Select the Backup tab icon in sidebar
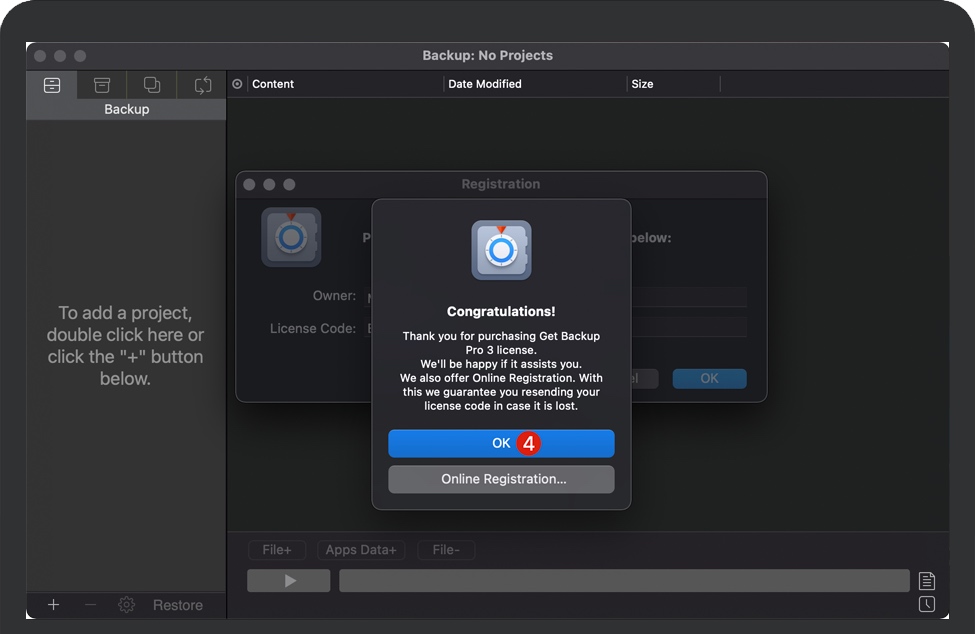Viewport: 975px width, 634px height. click(x=52, y=85)
